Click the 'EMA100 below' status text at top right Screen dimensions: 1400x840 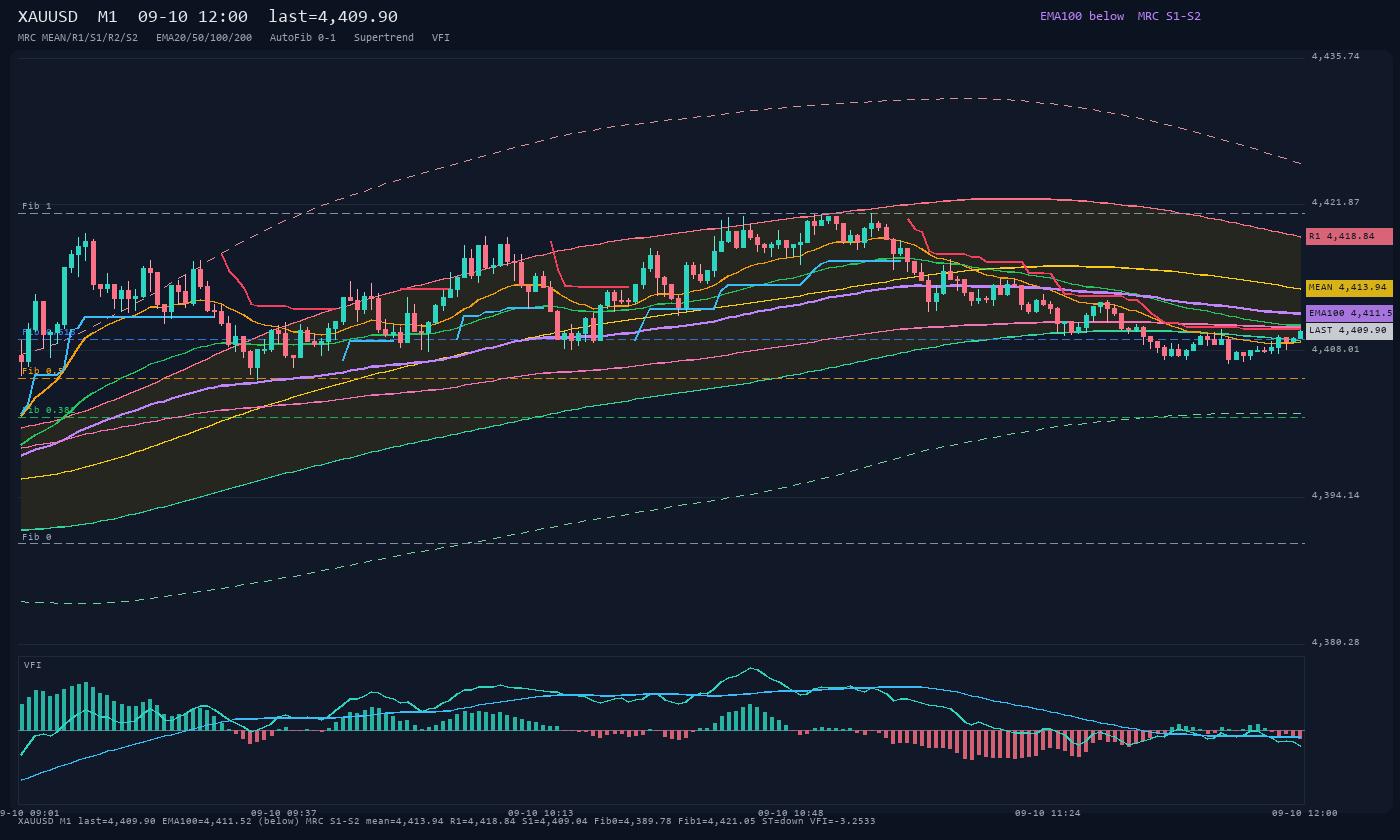click(1082, 16)
